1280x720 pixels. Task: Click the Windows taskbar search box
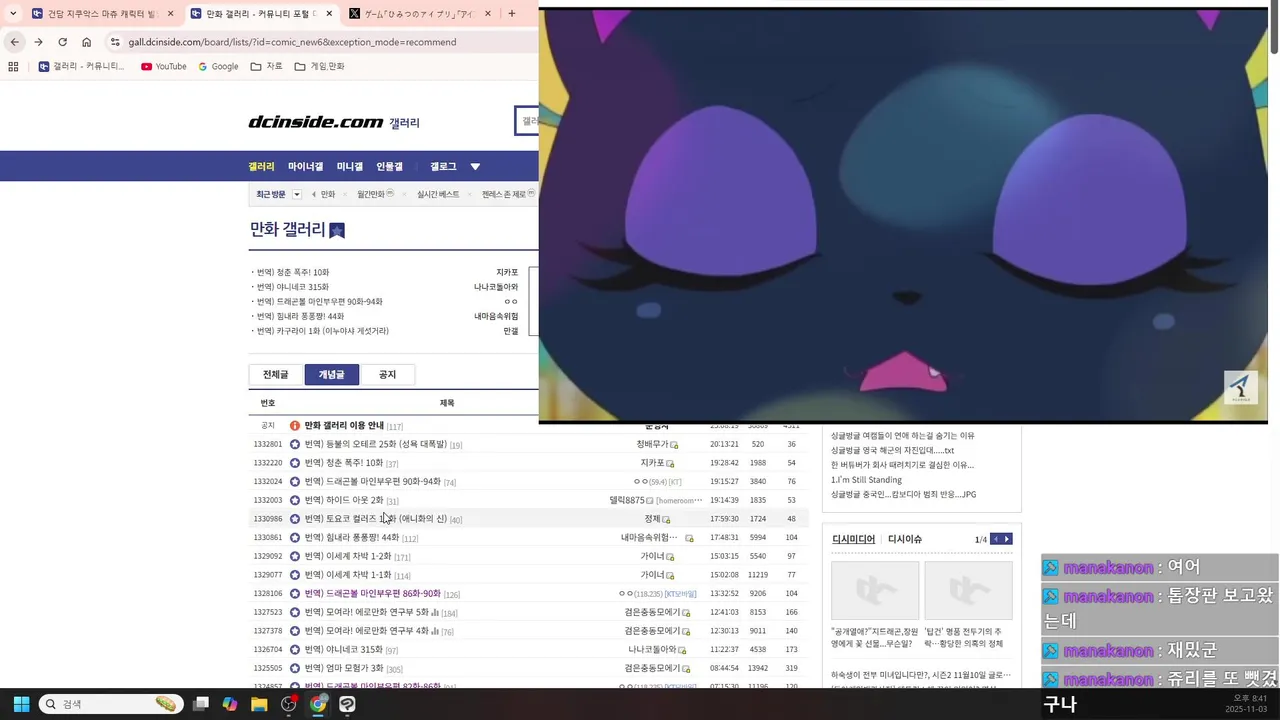tap(111, 704)
